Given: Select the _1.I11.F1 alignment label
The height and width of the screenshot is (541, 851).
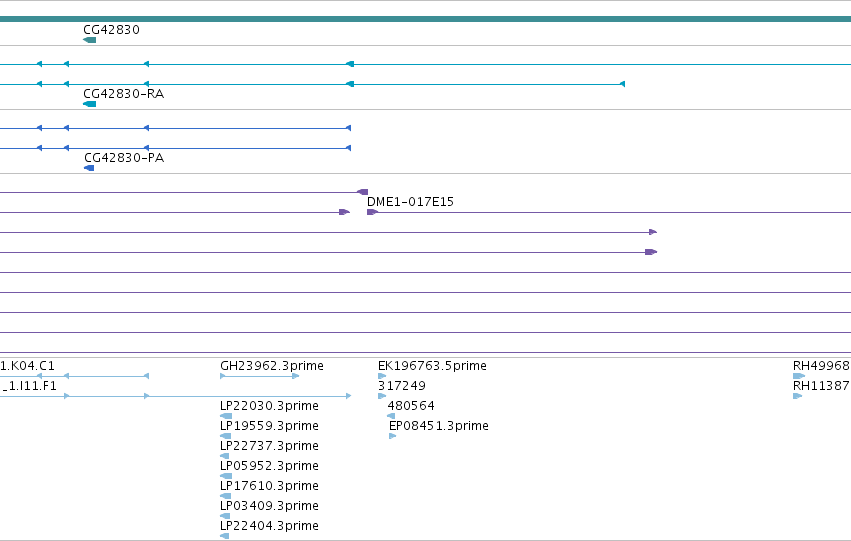Looking at the screenshot, I should (x=28, y=386).
